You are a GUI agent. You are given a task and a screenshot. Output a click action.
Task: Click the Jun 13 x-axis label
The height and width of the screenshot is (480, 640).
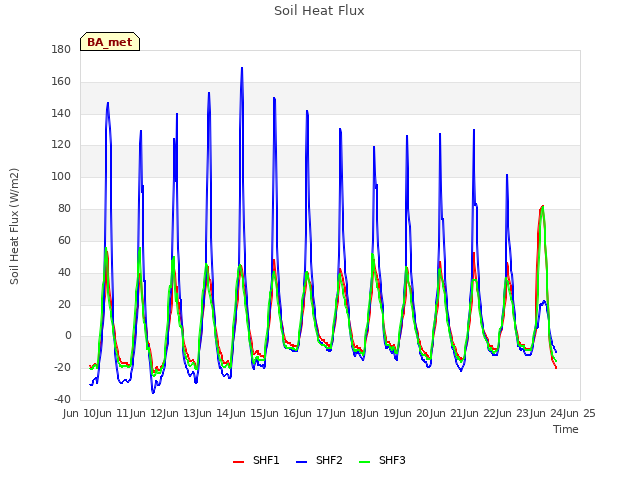coord(180,413)
